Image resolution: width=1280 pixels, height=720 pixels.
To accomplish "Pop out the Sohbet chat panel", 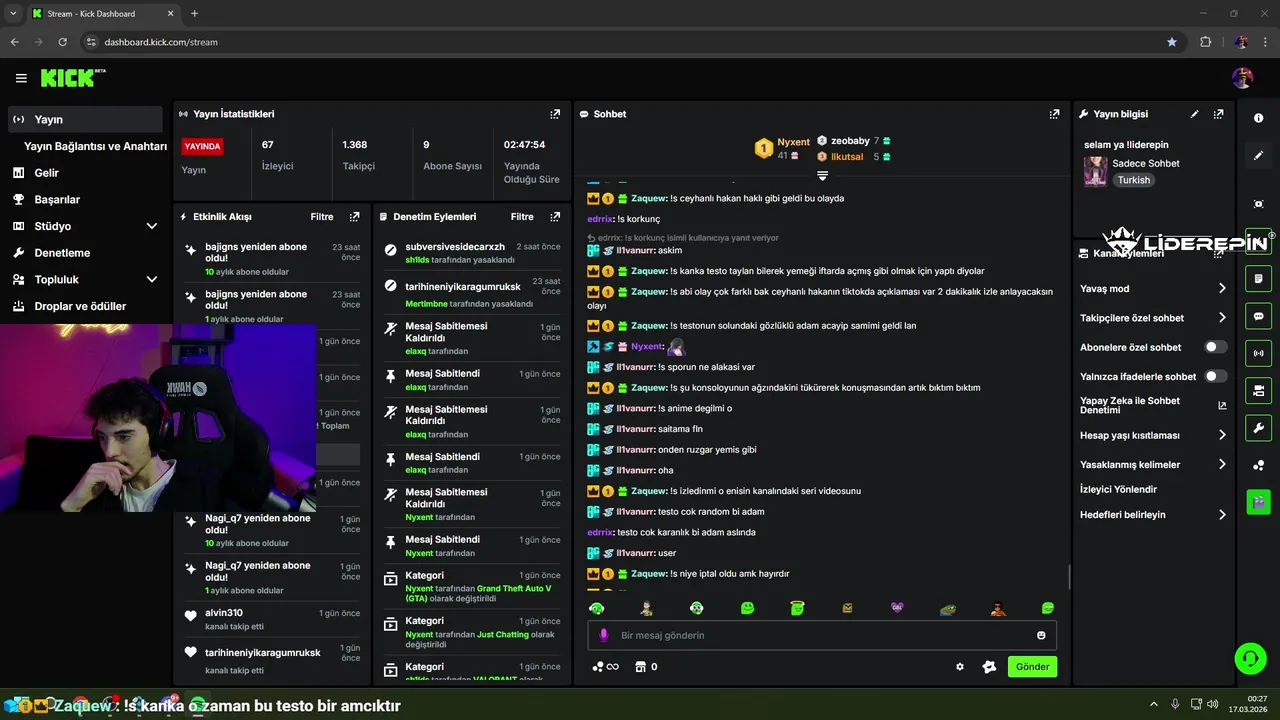I will pyautogui.click(x=1054, y=114).
